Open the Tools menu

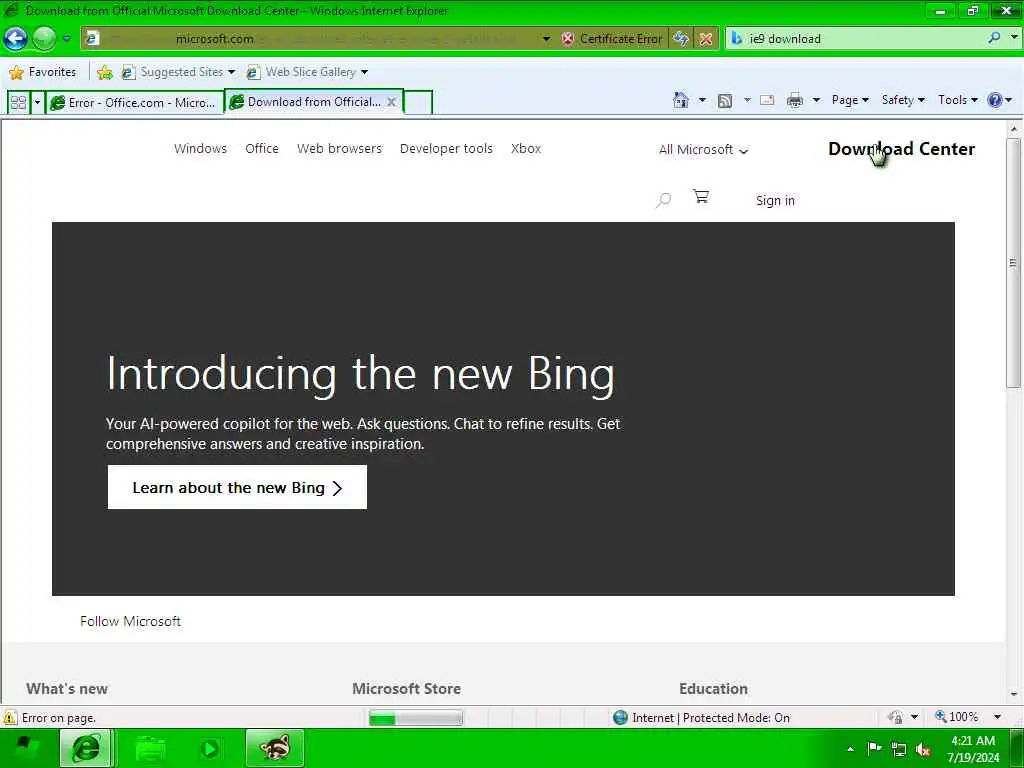click(x=957, y=100)
